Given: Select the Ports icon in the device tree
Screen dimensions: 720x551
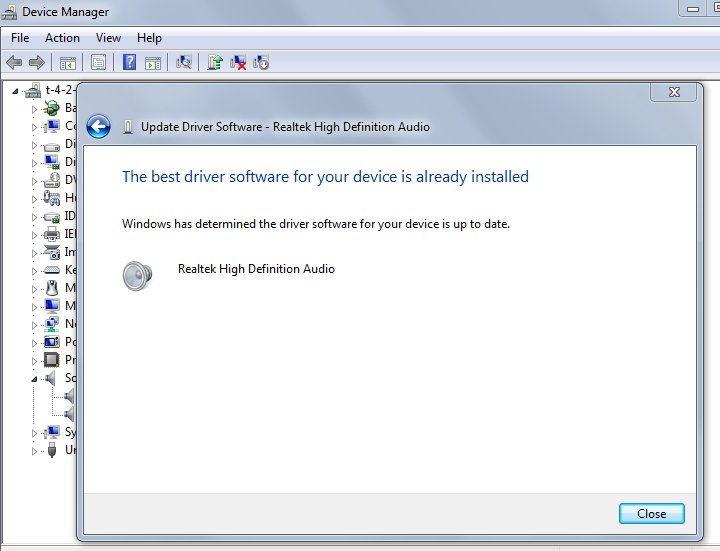Looking at the screenshot, I should pyautogui.click(x=51, y=342).
